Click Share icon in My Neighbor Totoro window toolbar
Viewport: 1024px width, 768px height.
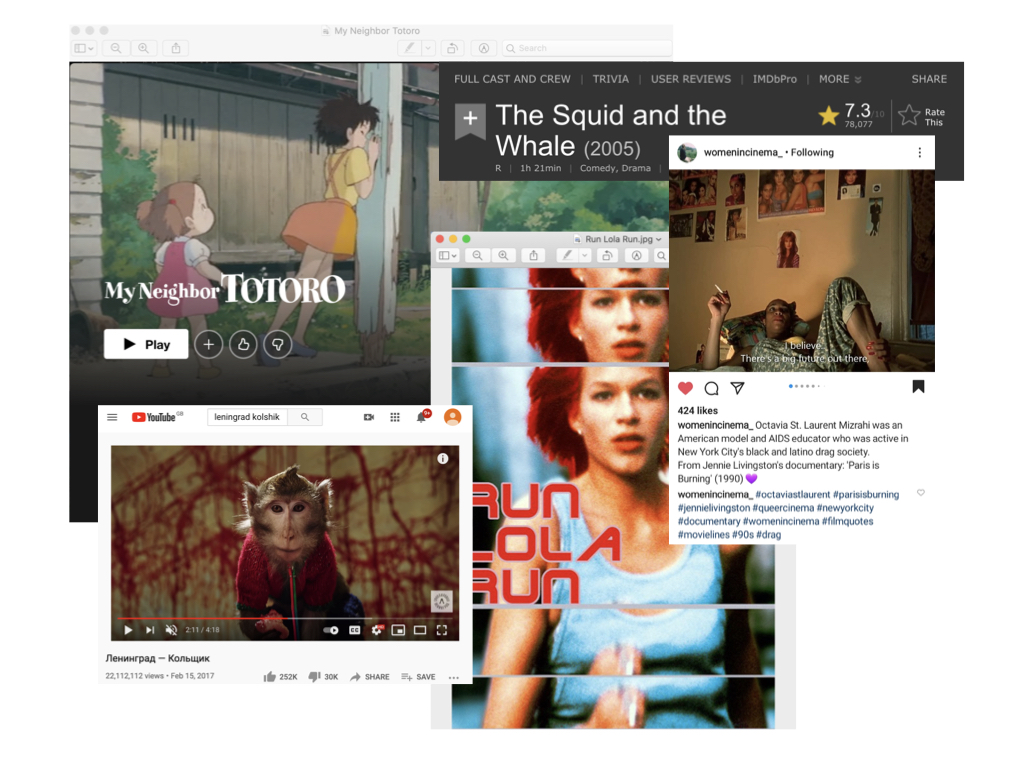pos(176,48)
